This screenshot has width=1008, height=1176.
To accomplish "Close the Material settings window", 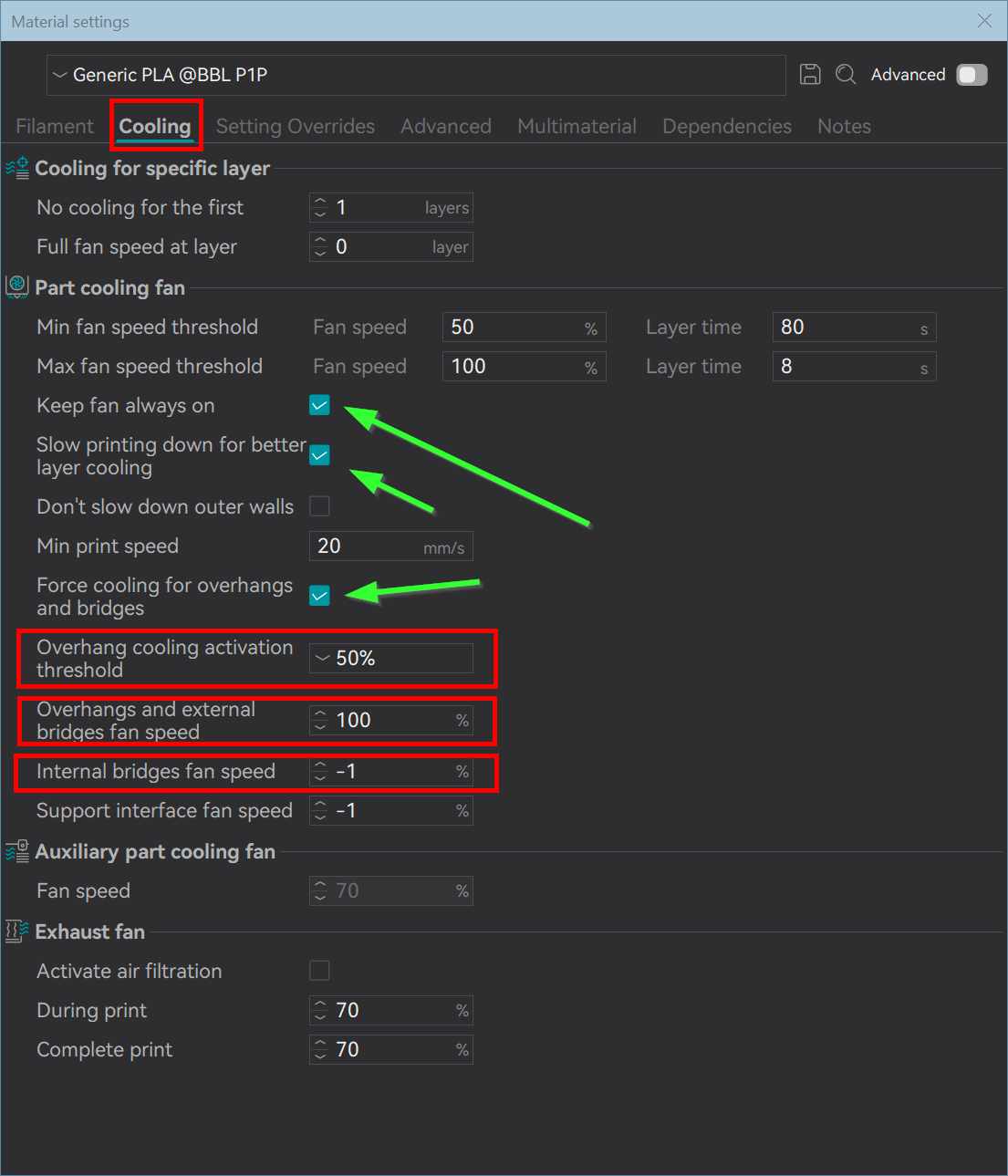I will pyautogui.click(x=984, y=21).
